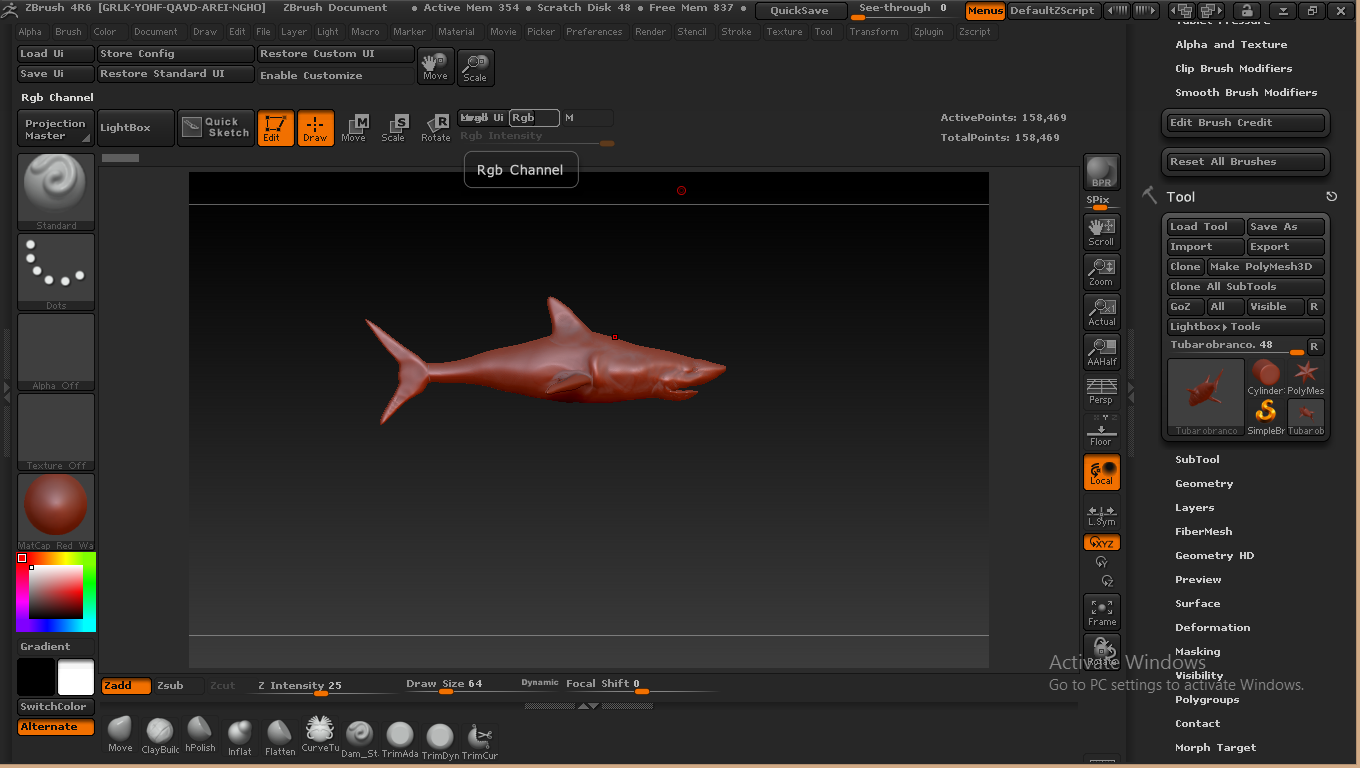Open the Material menu

click(456, 32)
